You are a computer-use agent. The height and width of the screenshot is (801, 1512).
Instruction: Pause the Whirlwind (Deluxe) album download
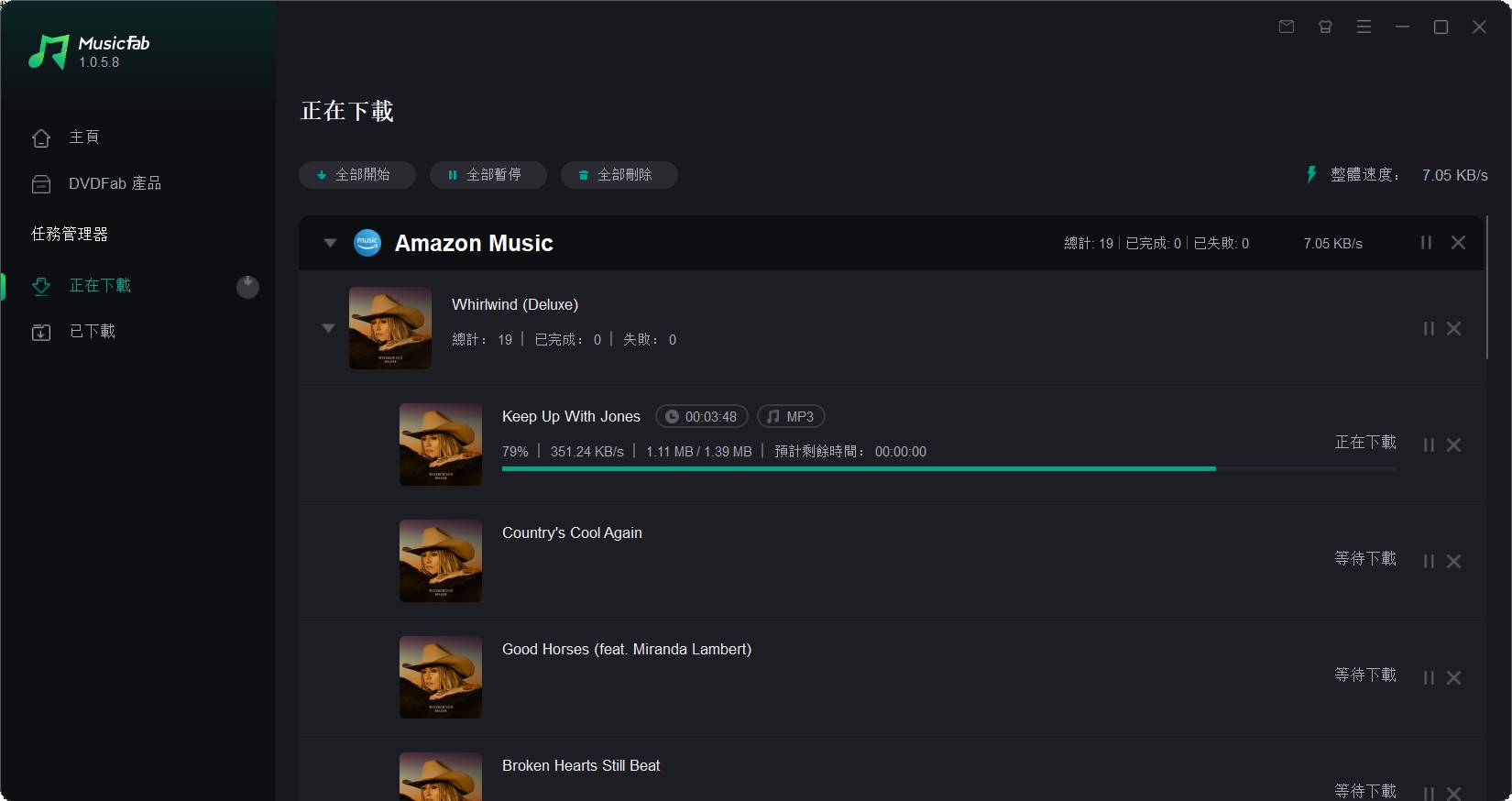(1429, 328)
